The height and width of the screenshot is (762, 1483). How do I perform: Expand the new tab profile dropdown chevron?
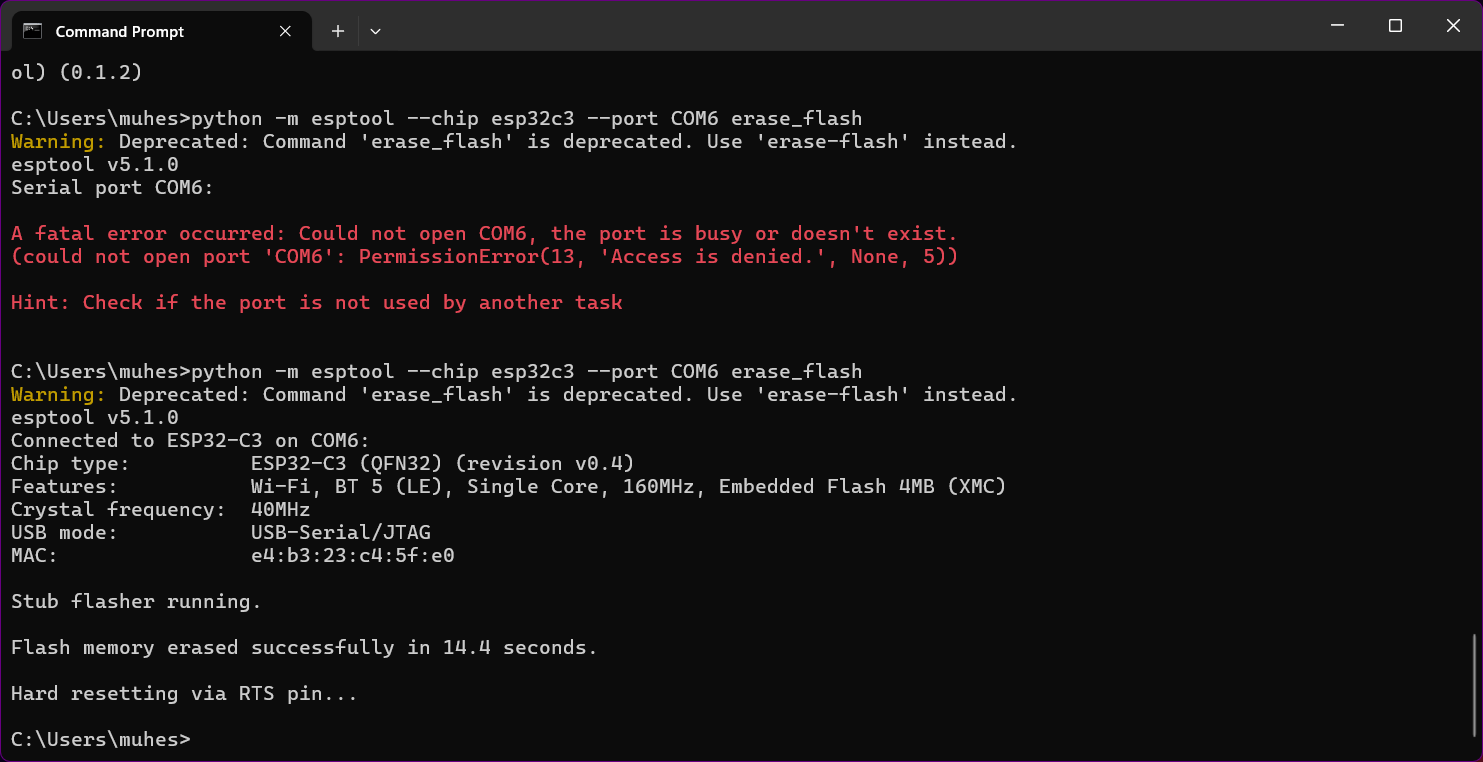375,31
